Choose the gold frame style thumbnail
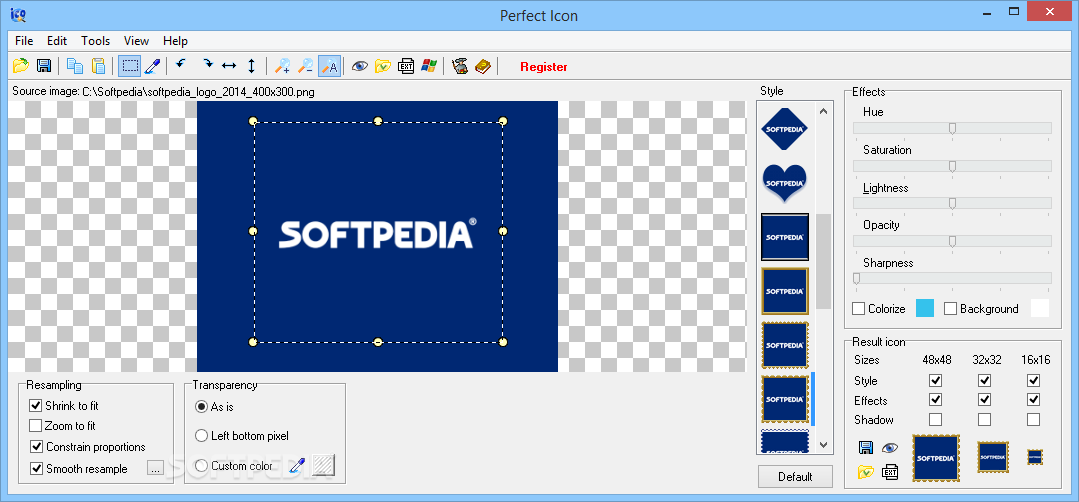The image size is (1079, 502). (x=784, y=291)
